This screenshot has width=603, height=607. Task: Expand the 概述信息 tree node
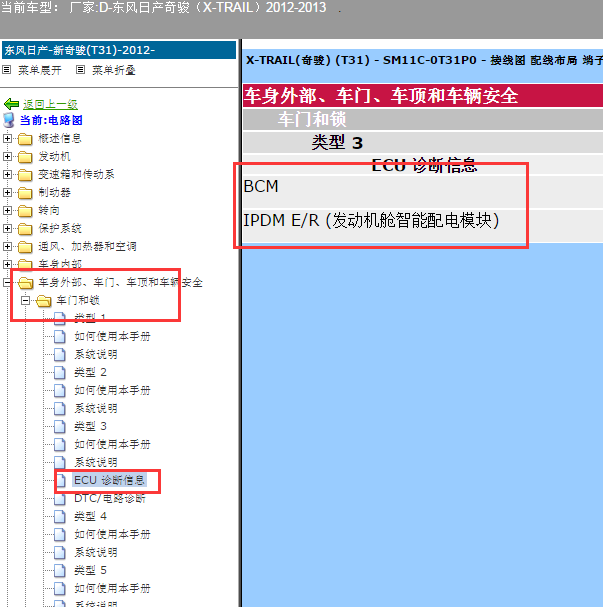tap(7, 138)
